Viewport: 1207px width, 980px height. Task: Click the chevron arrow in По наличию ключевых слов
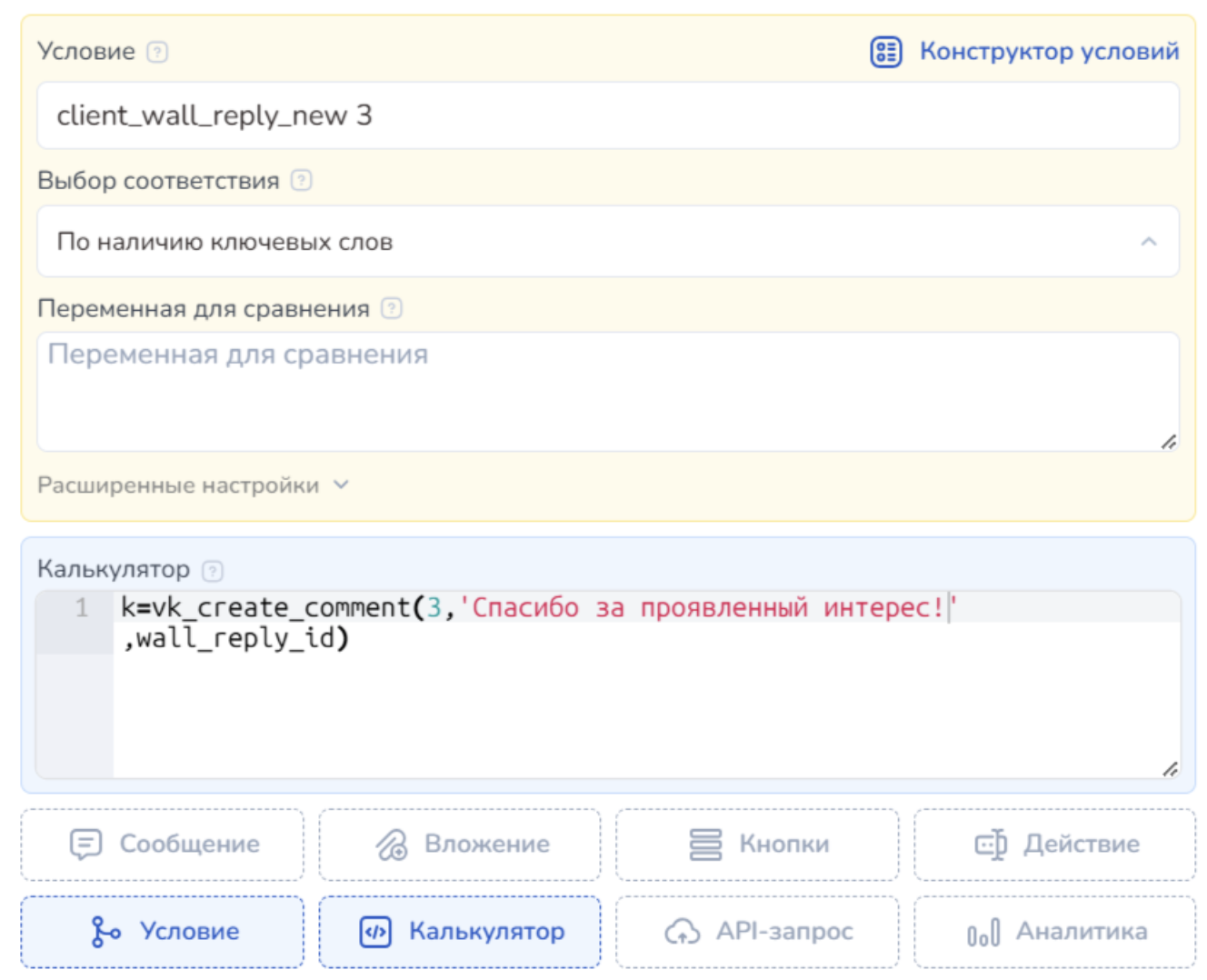click(1149, 242)
